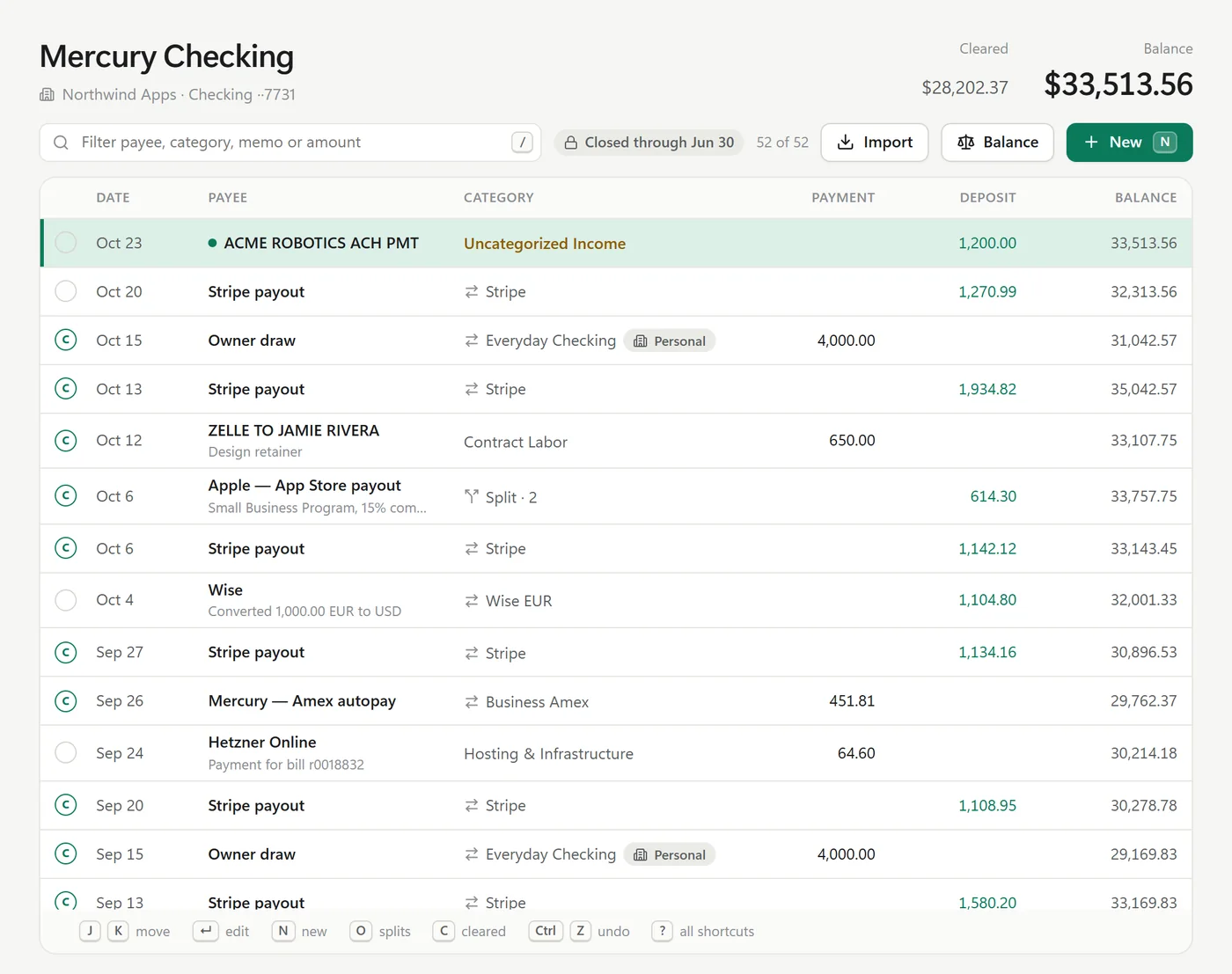Click the N shortcut badge on New button
The height and width of the screenshot is (974, 1232).
(1164, 143)
